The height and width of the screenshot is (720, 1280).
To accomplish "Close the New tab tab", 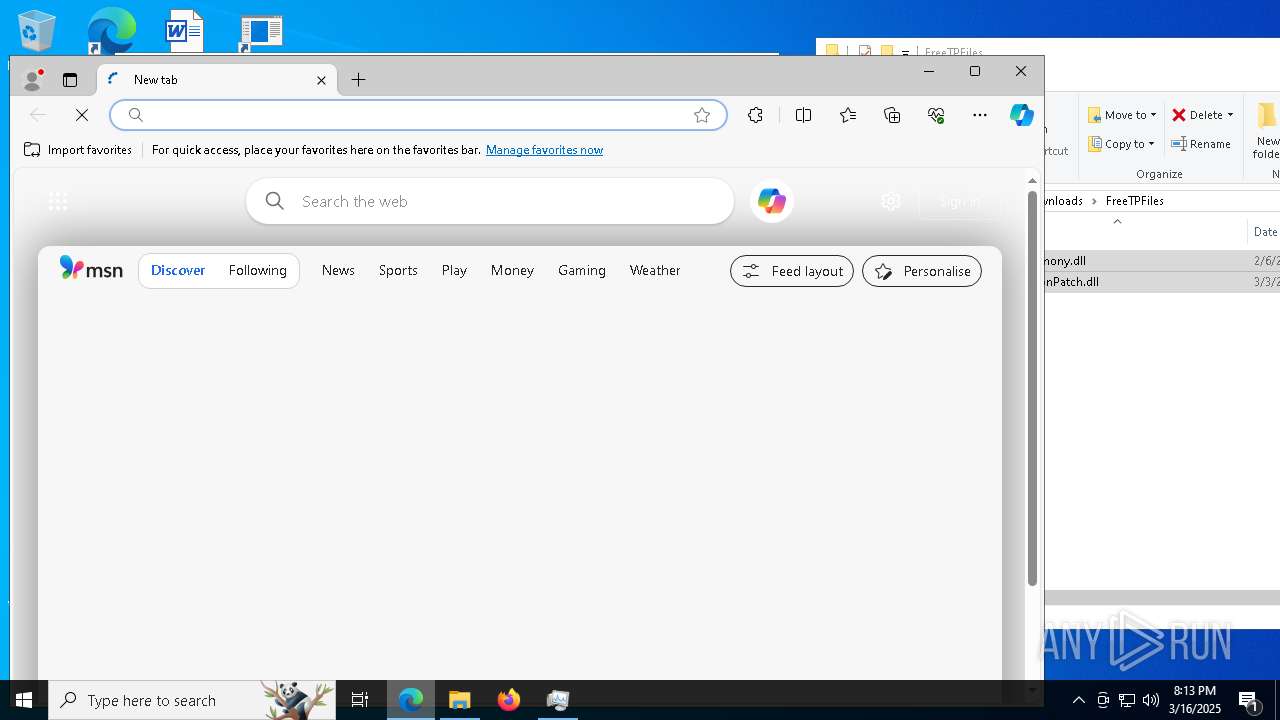I will [321, 80].
